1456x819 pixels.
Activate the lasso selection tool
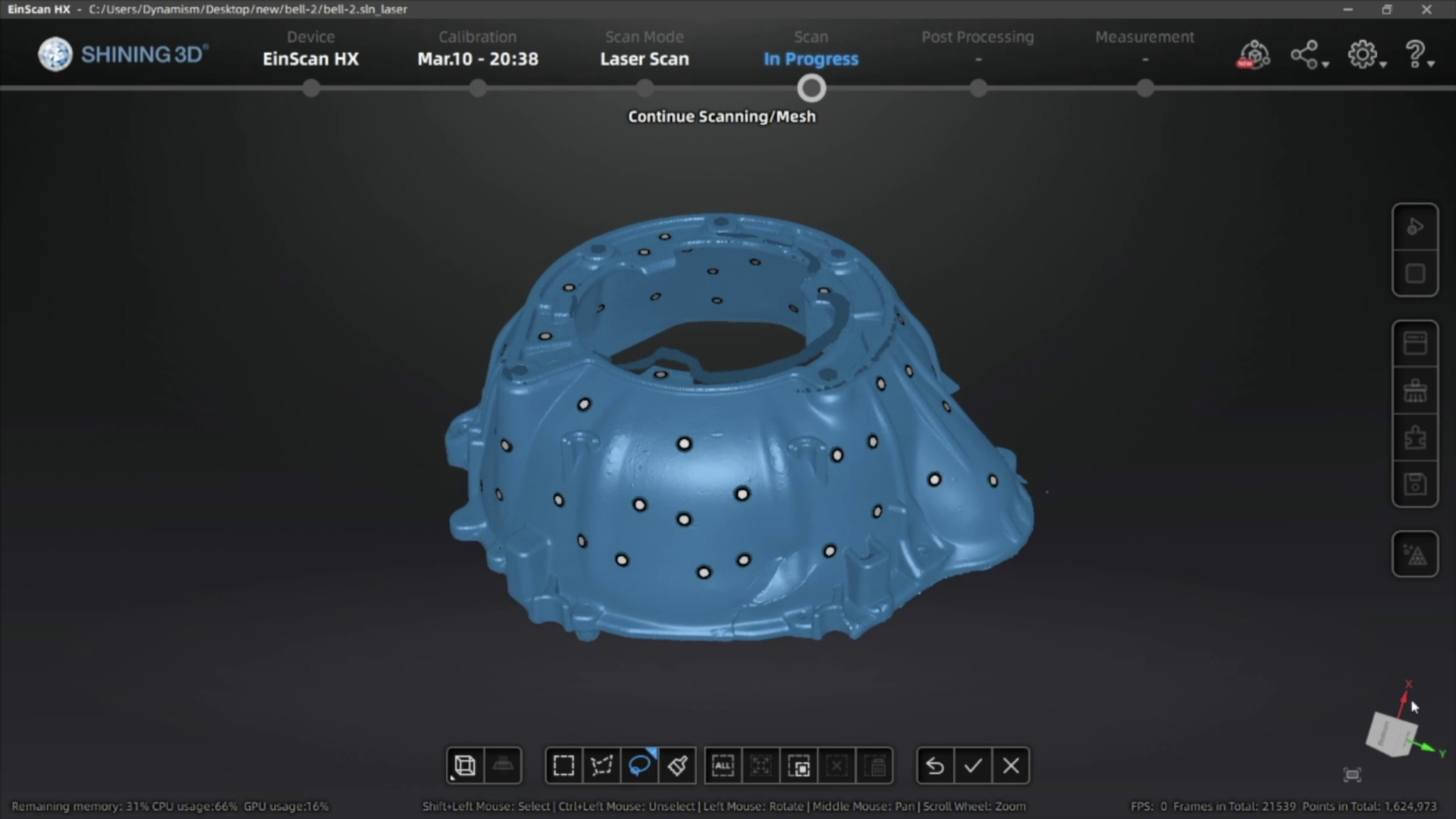(639, 766)
